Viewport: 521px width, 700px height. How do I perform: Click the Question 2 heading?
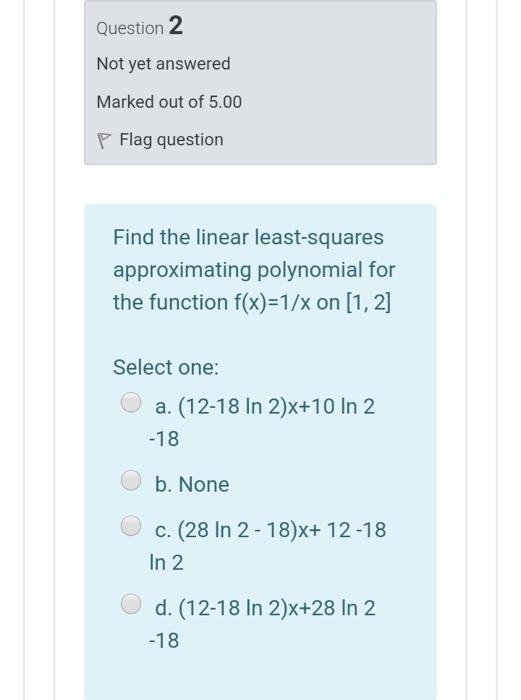point(139,26)
